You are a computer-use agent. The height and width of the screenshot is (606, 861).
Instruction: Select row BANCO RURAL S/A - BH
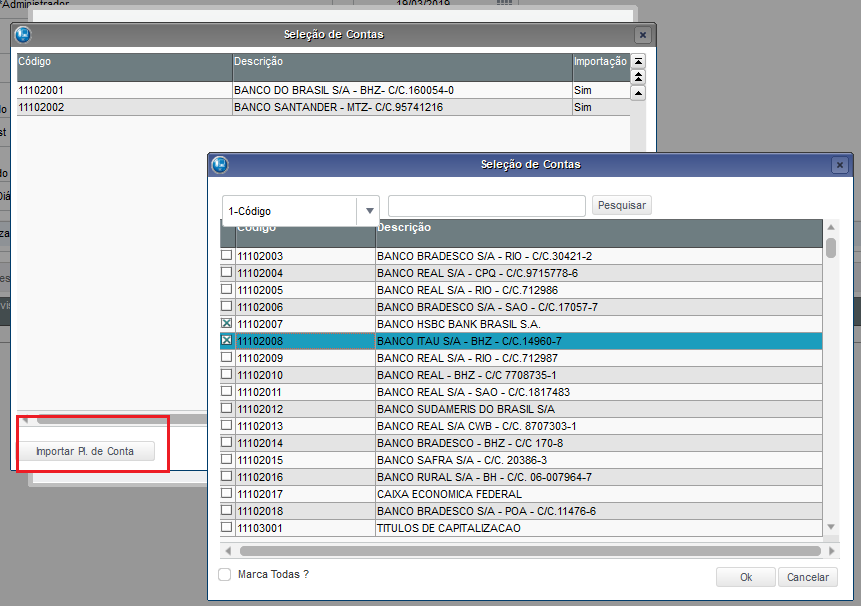coord(521,477)
